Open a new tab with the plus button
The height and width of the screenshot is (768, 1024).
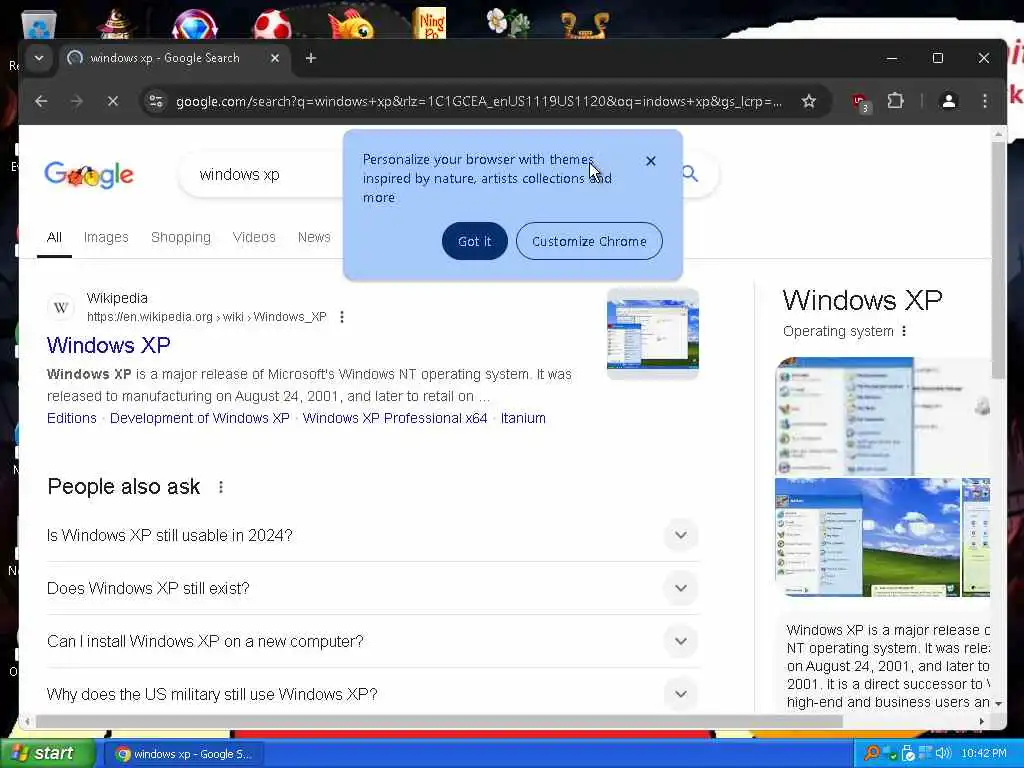click(311, 58)
